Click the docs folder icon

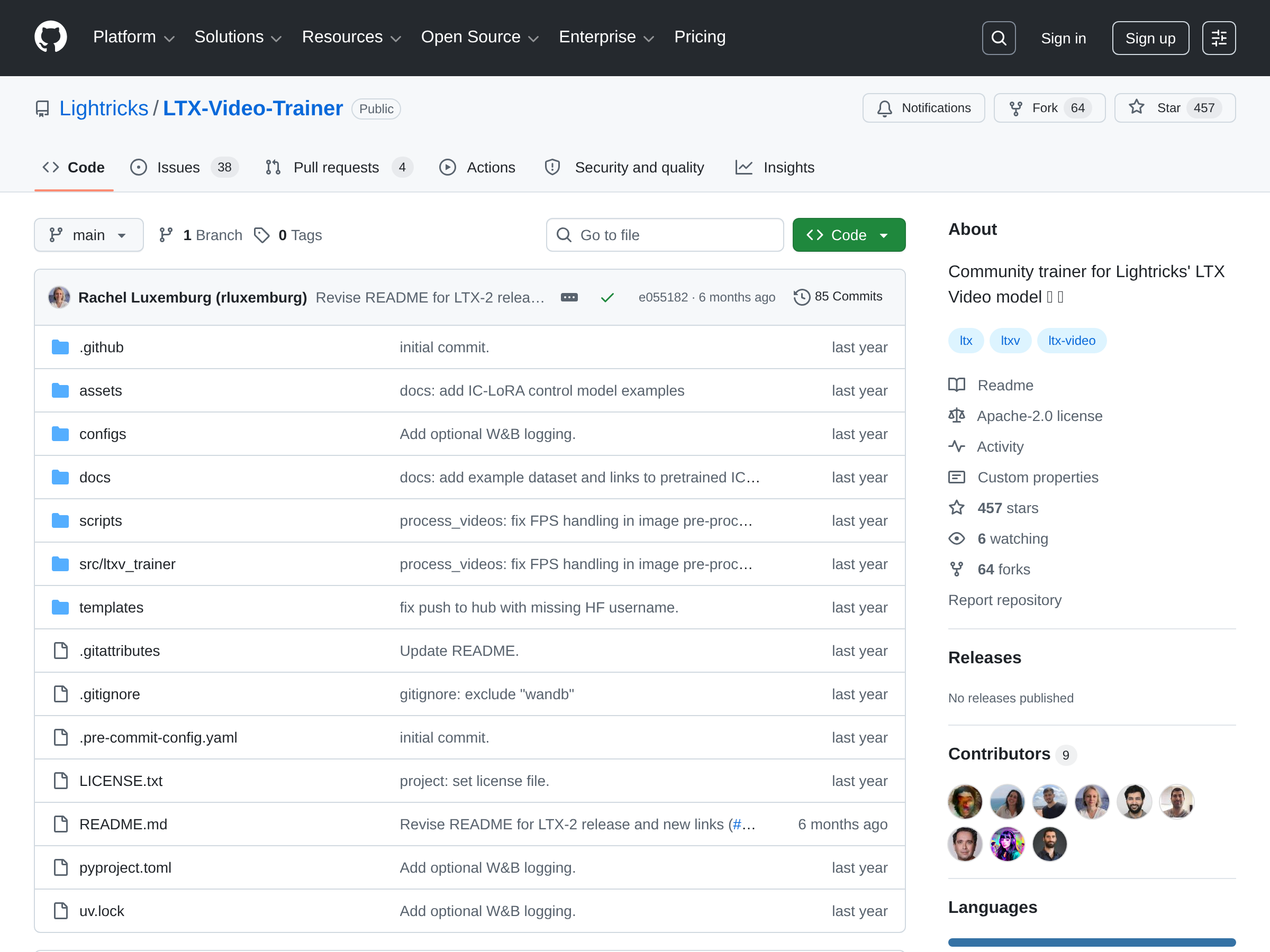point(60,478)
